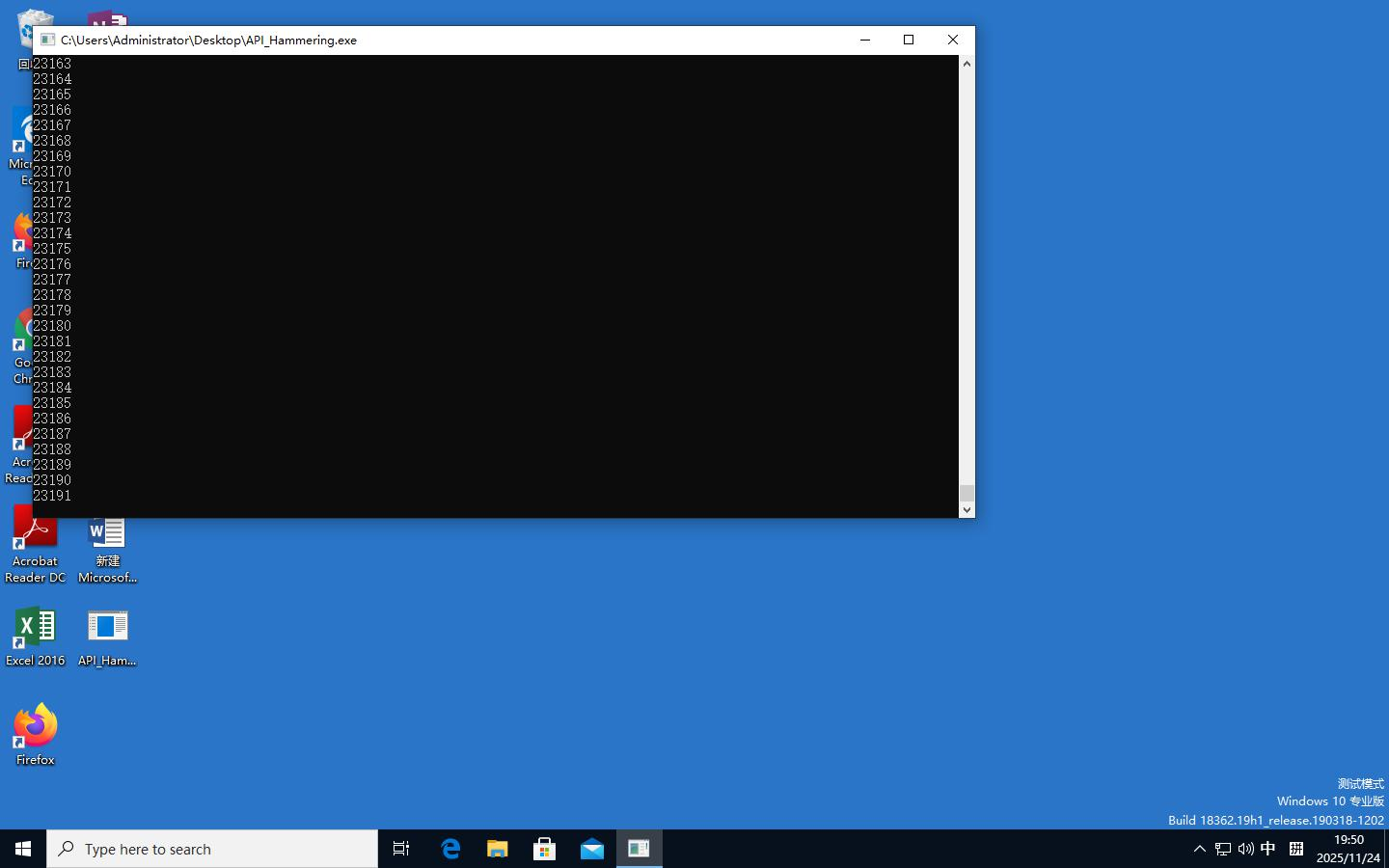
Task: Open the new Microsoft Word document icon
Action: point(107,544)
